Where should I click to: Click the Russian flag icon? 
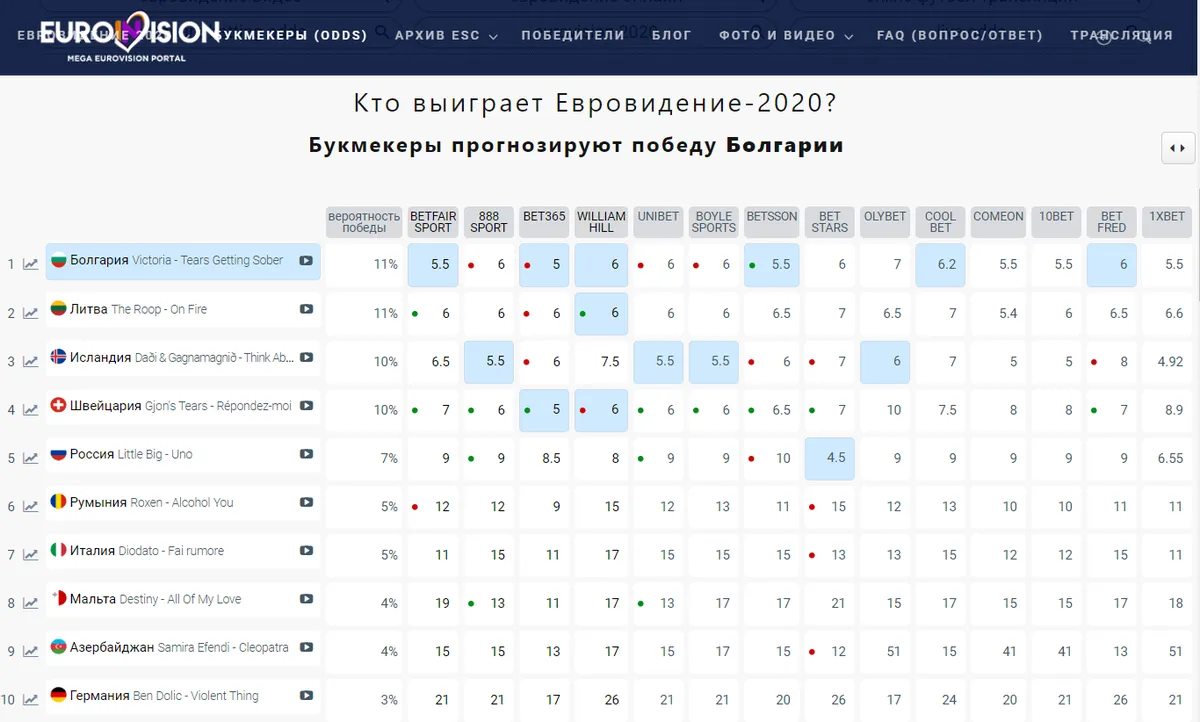(58, 454)
